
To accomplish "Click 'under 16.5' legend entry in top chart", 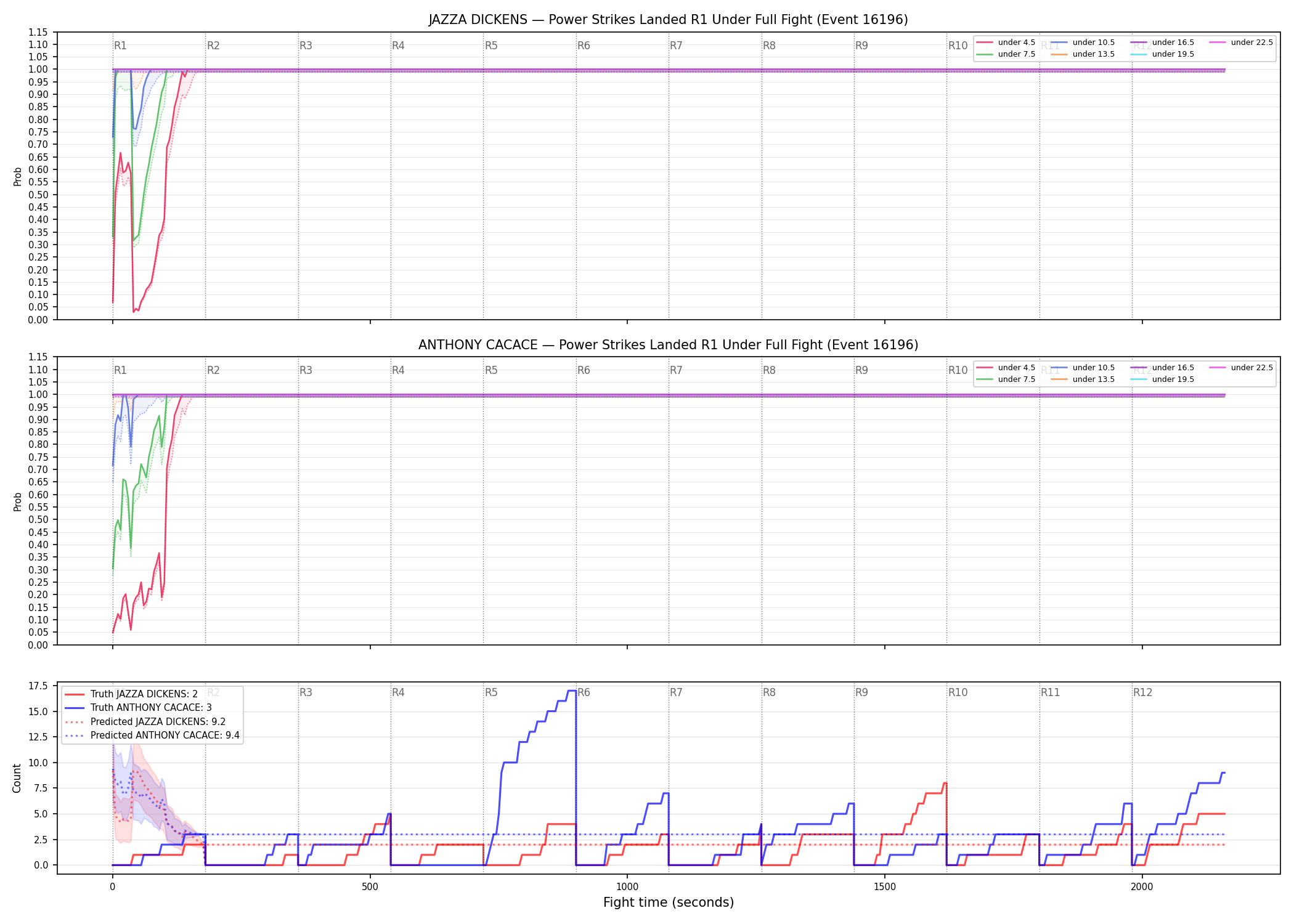I will (1162, 43).
